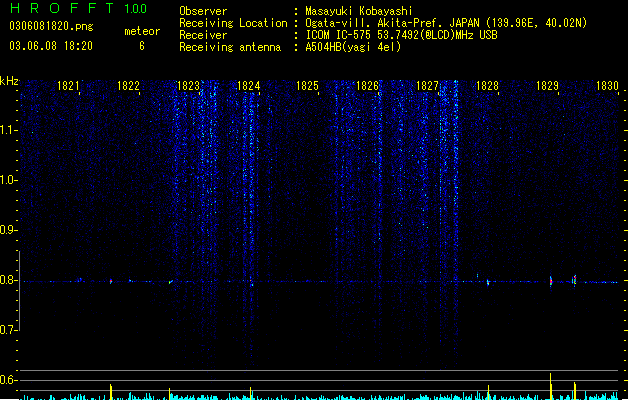The width and height of the screenshot is (629, 400).
Task: Click the 0.9 kHz axis label
Action: [8, 230]
